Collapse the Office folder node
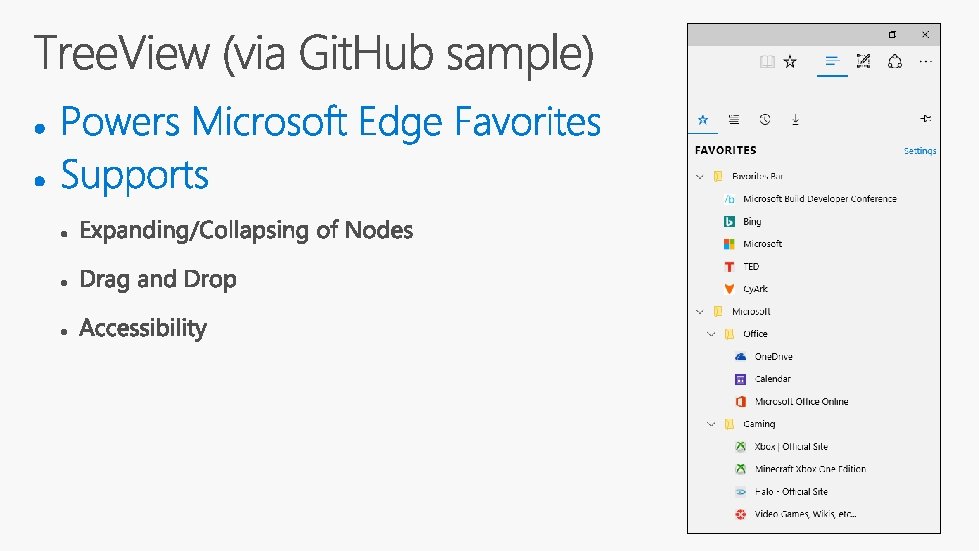 (711, 334)
